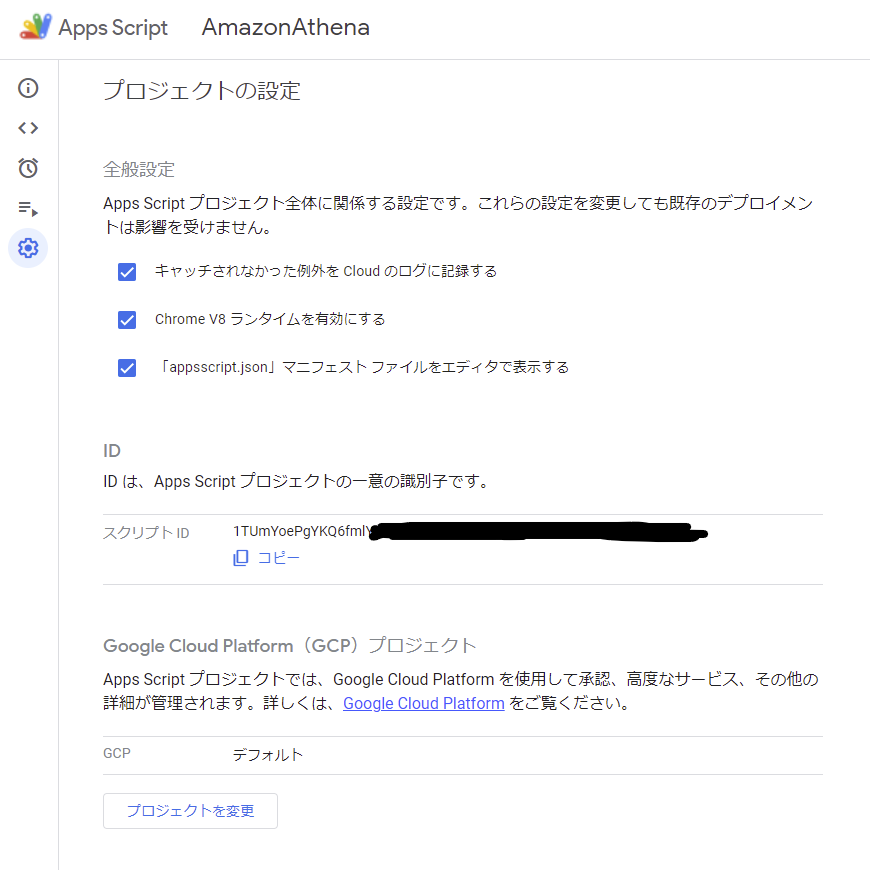Open the project Overview info icon
The width and height of the screenshot is (870, 870).
tap(28, 88)
